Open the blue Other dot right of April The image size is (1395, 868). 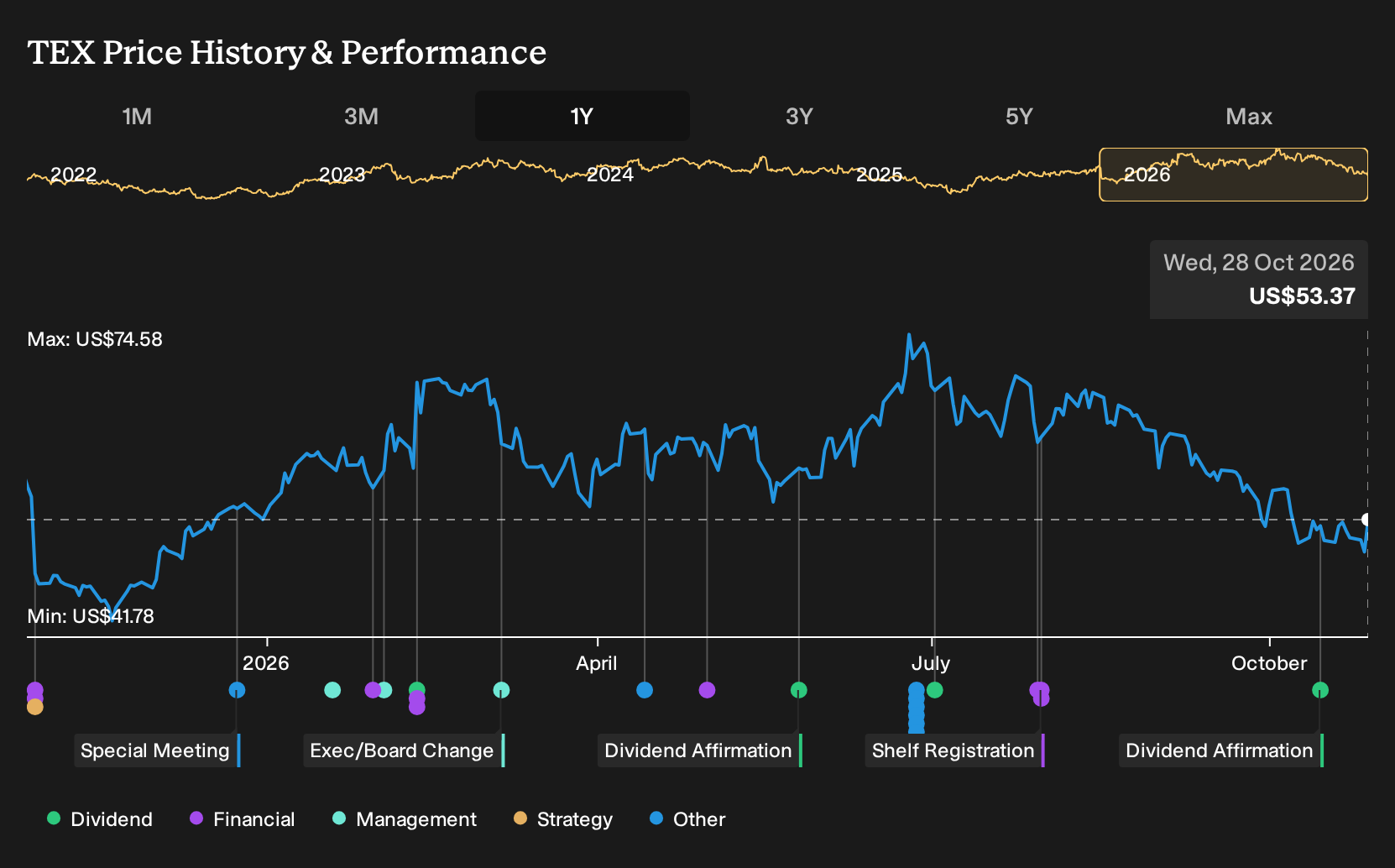pyautogui.click(x=645, y=690)
